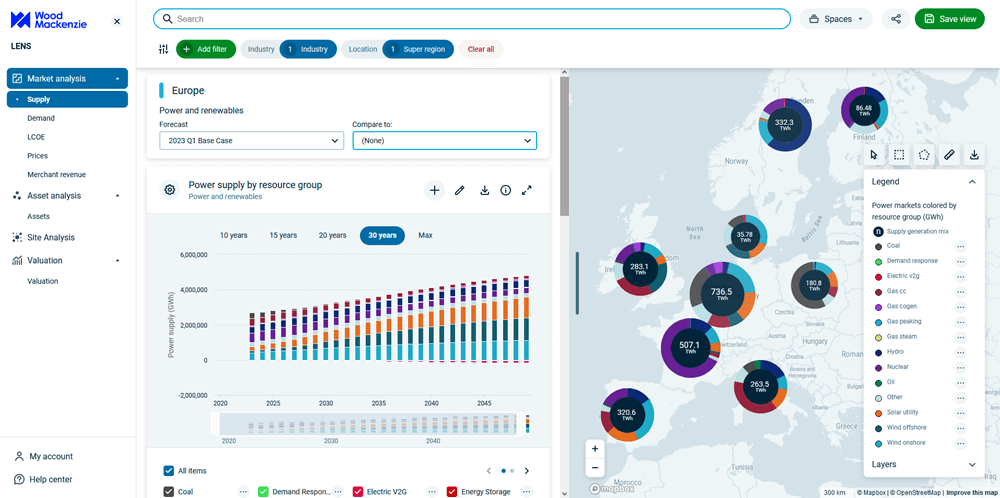Screen dimensions: 1000x498
Task: Go to next legend page arrow
Action: (x=527, y=471)
